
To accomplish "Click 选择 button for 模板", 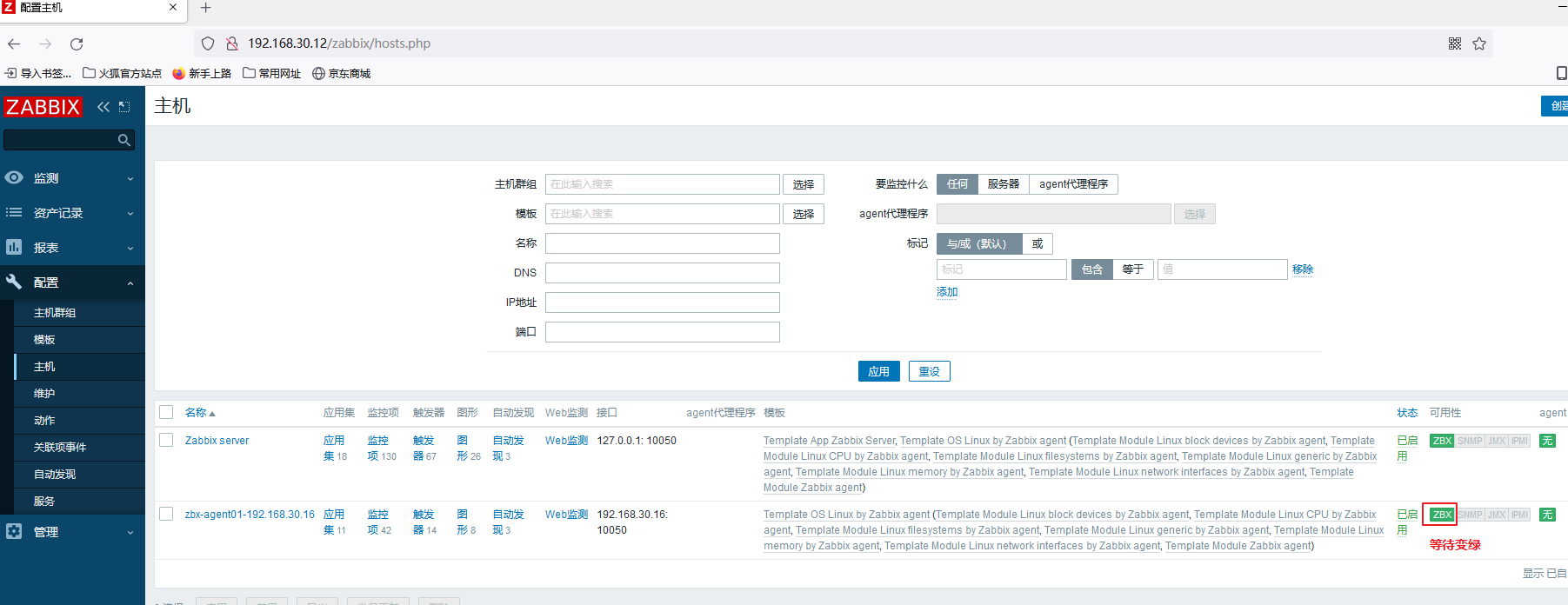I will [x=804, y=214].
